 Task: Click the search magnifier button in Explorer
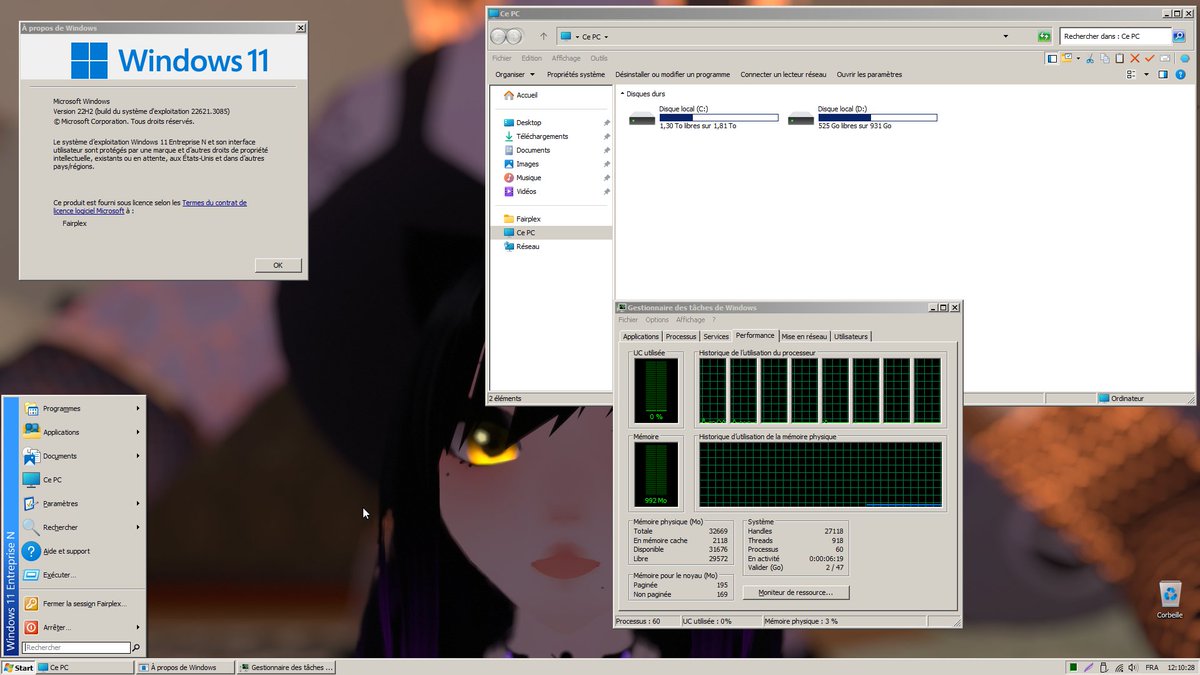[1178, 36]
